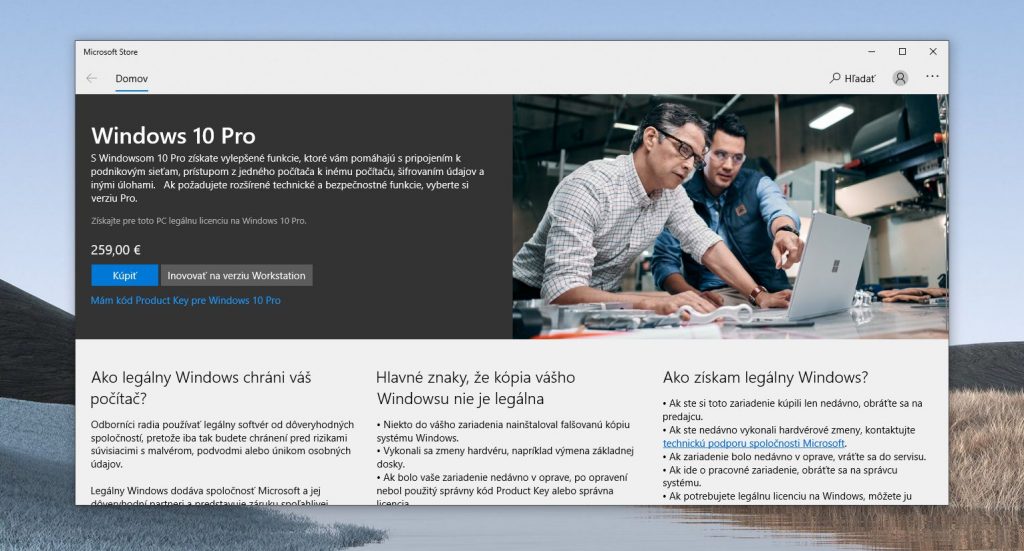Click the 259,00 € price
Image resolution: width=1024 pixels, height=551 pixels.
(116, 250)
